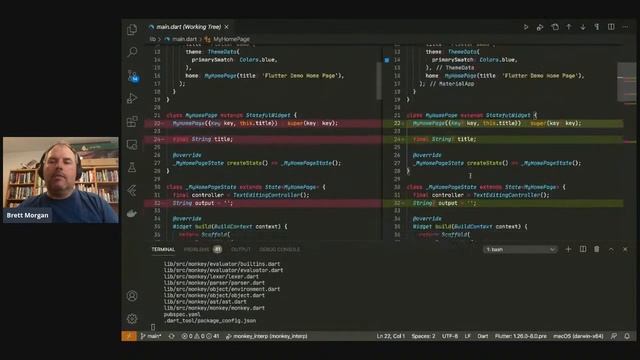Toggle whitespace pilcrow icon in diff toolbar
The image size is (640, 360).
click(597, 27)
